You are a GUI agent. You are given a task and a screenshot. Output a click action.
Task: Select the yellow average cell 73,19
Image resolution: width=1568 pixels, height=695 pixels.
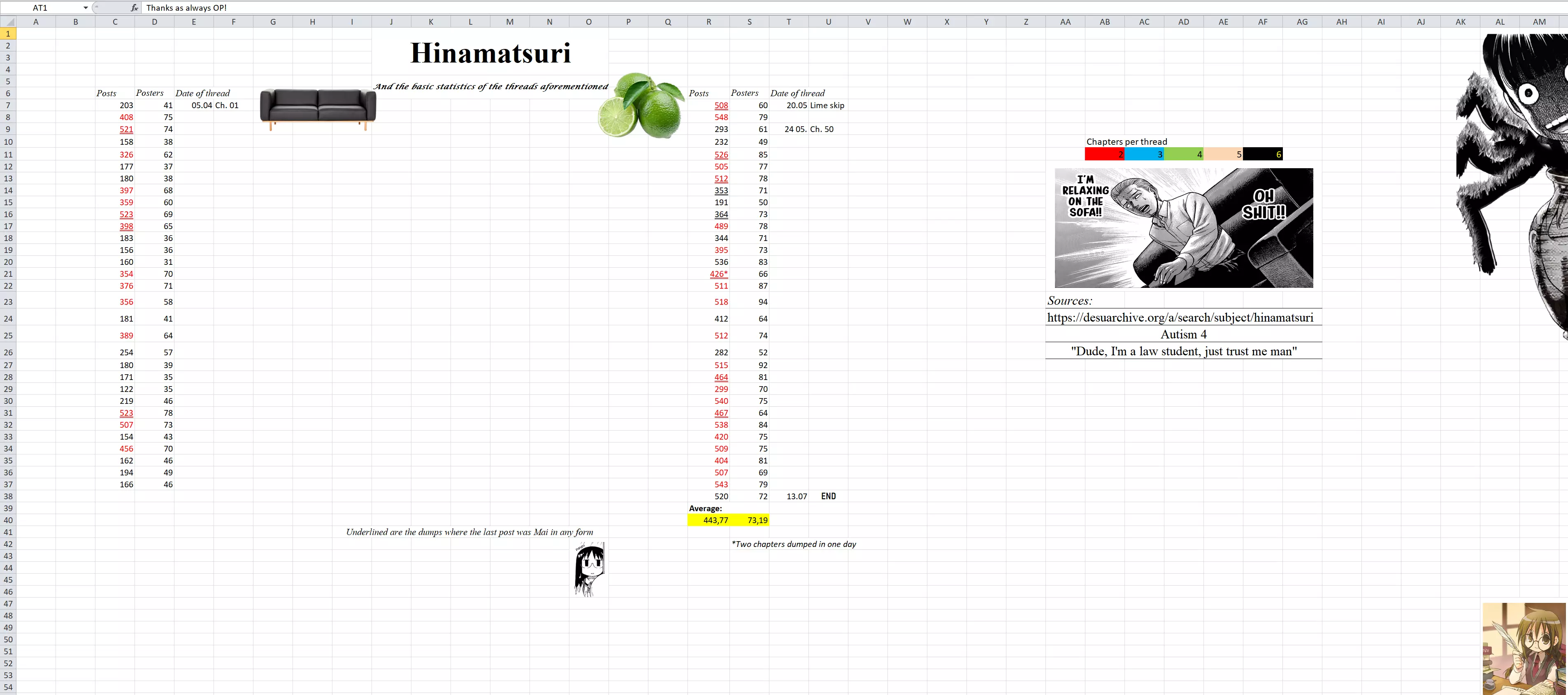tap(749, 520)
